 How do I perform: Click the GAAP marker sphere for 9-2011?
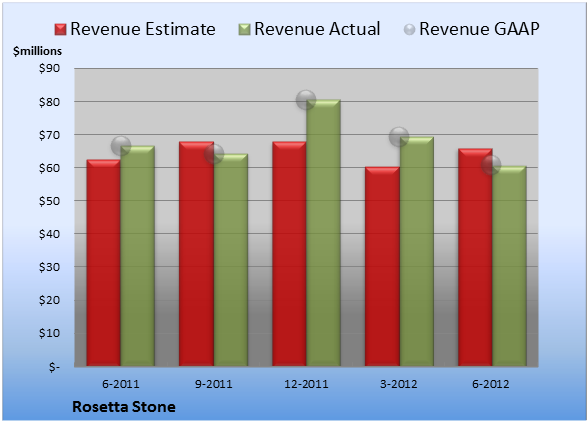[x=214, y=154]
